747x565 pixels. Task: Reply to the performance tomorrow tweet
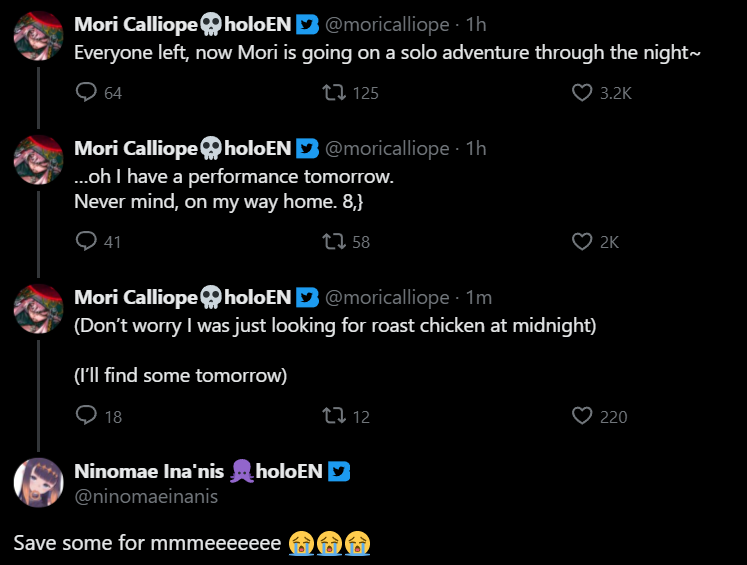coord(87,241)
